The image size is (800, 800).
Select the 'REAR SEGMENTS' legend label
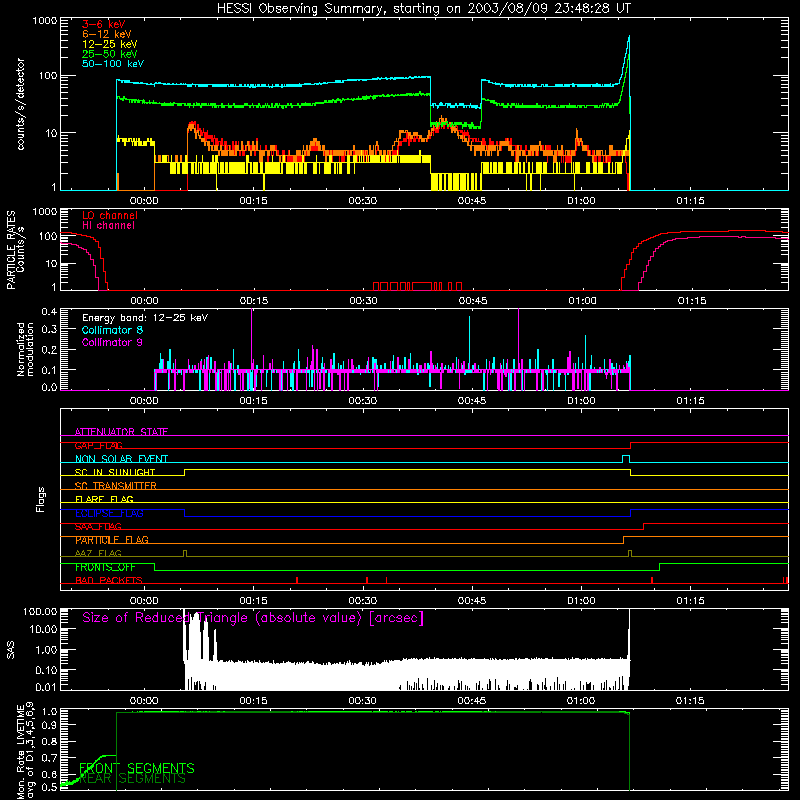pos(132,779)
